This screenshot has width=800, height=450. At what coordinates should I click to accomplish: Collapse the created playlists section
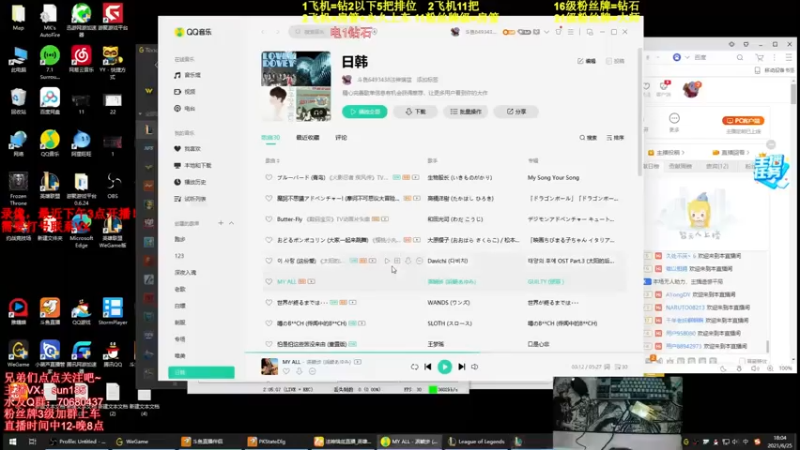231,223
